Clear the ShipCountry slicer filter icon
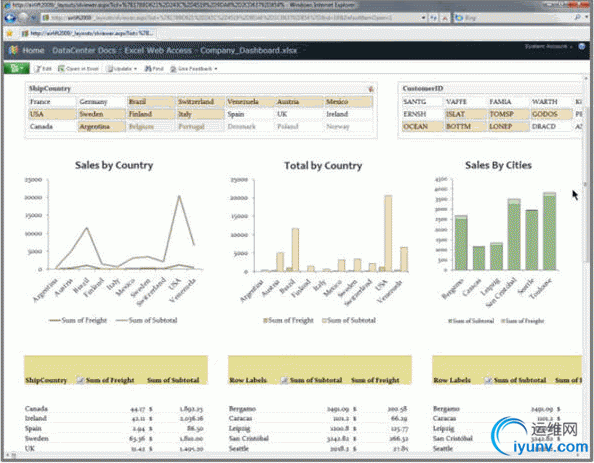This screenshot has width=594, height=463. pos(370,89)
